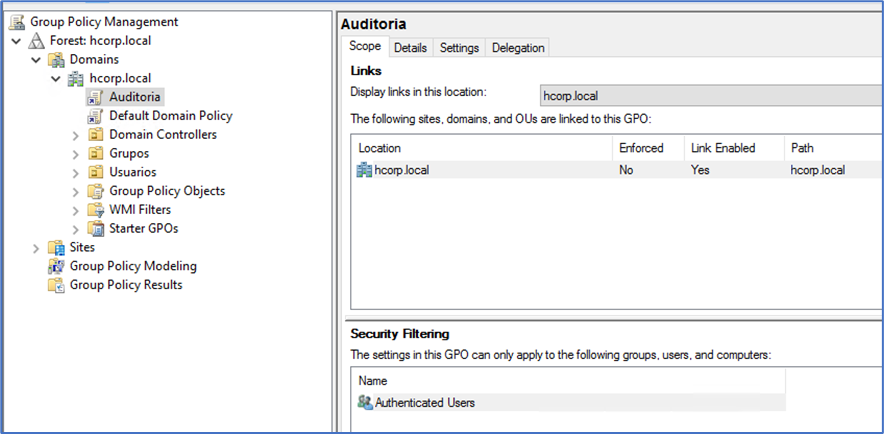This screenshot has width=884, height=434.
Task: Open the Settings tab
Action: pyautogui.click(x=459, y=48)
